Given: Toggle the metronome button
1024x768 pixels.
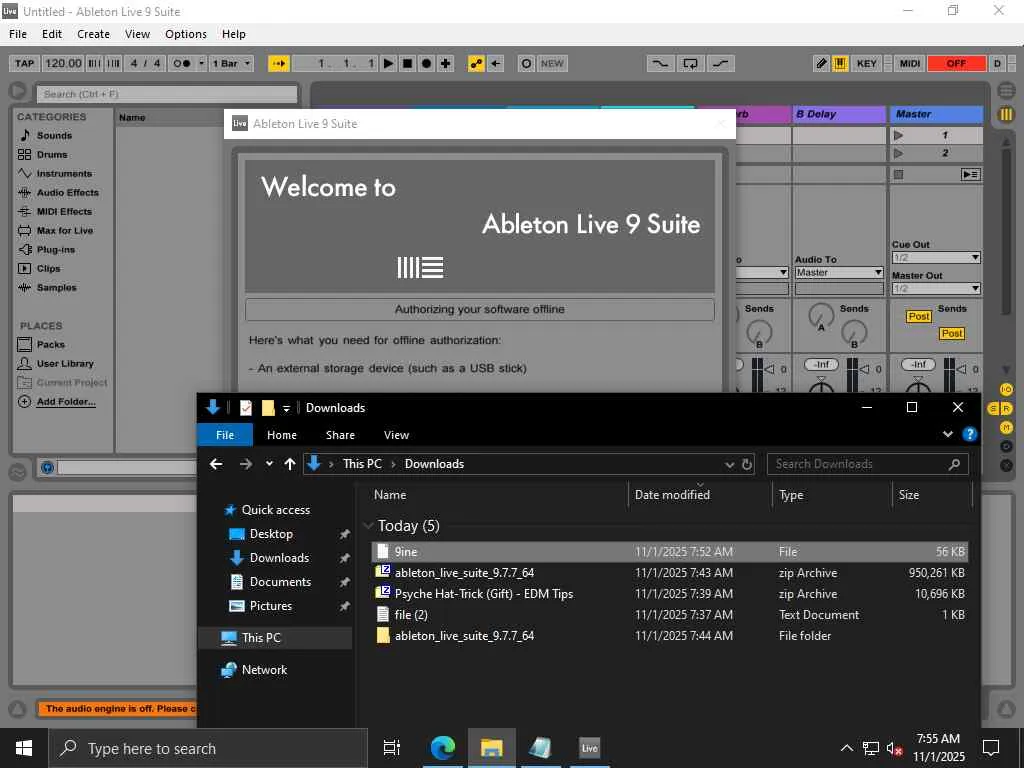Looking at the screenshot, I should 182,63.
